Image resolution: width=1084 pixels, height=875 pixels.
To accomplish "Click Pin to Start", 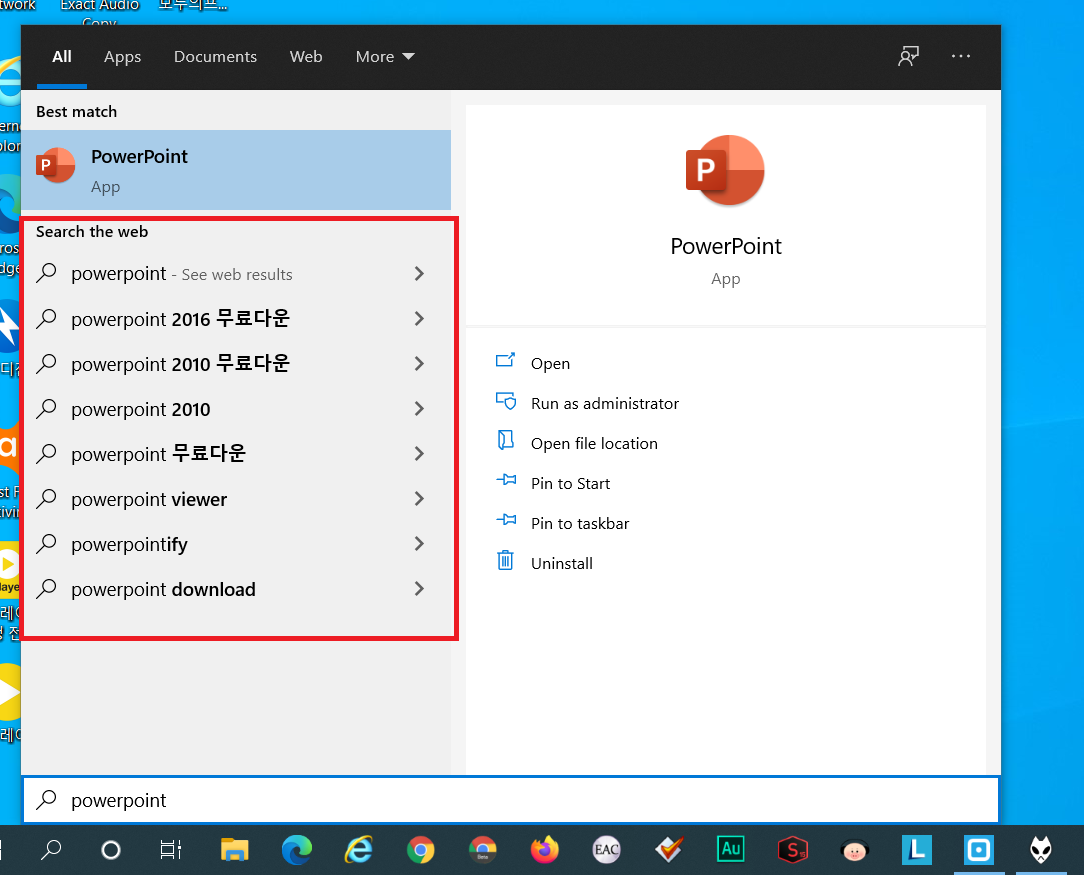I will (x=570, y=484).
